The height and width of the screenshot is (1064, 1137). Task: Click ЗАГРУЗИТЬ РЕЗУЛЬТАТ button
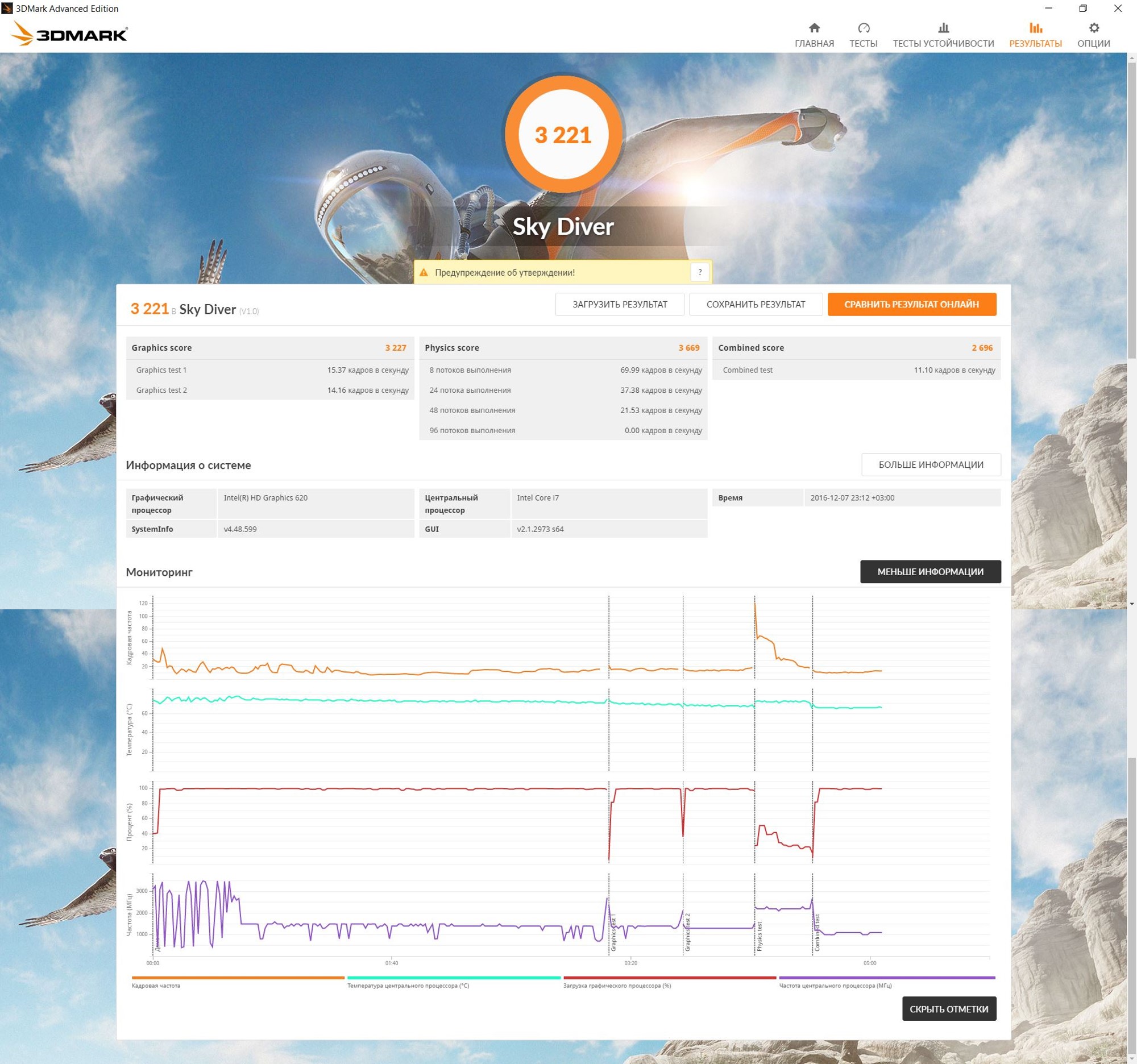620,304
